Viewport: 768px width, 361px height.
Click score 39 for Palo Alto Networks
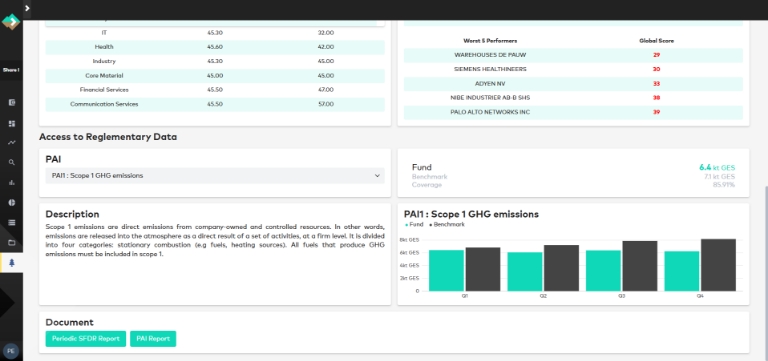point(656,112)
